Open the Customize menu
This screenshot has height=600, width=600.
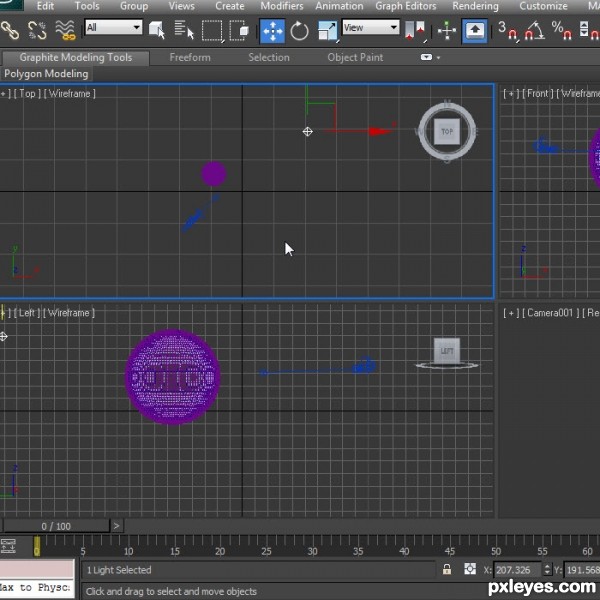pos(543,6)
